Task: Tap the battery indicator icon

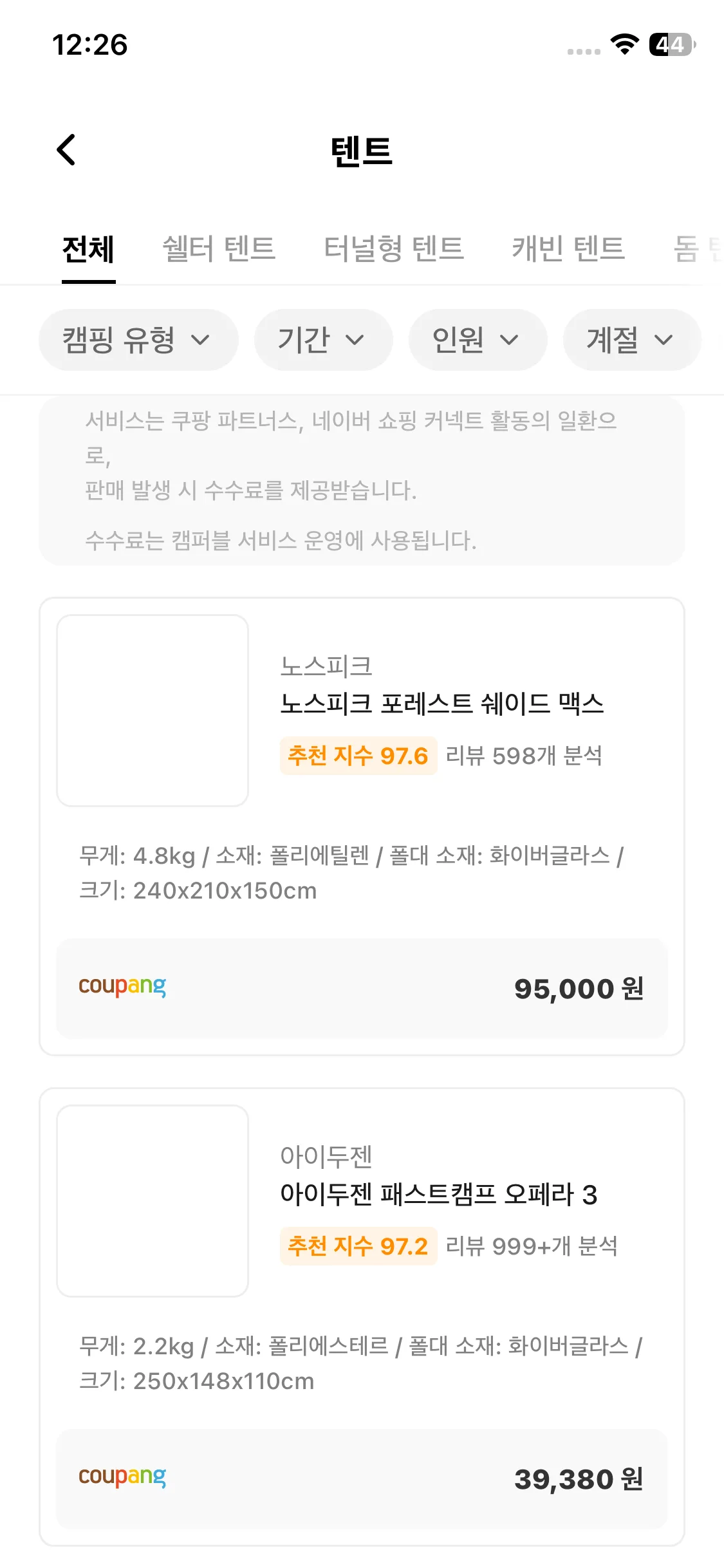Action: (672, 44)
